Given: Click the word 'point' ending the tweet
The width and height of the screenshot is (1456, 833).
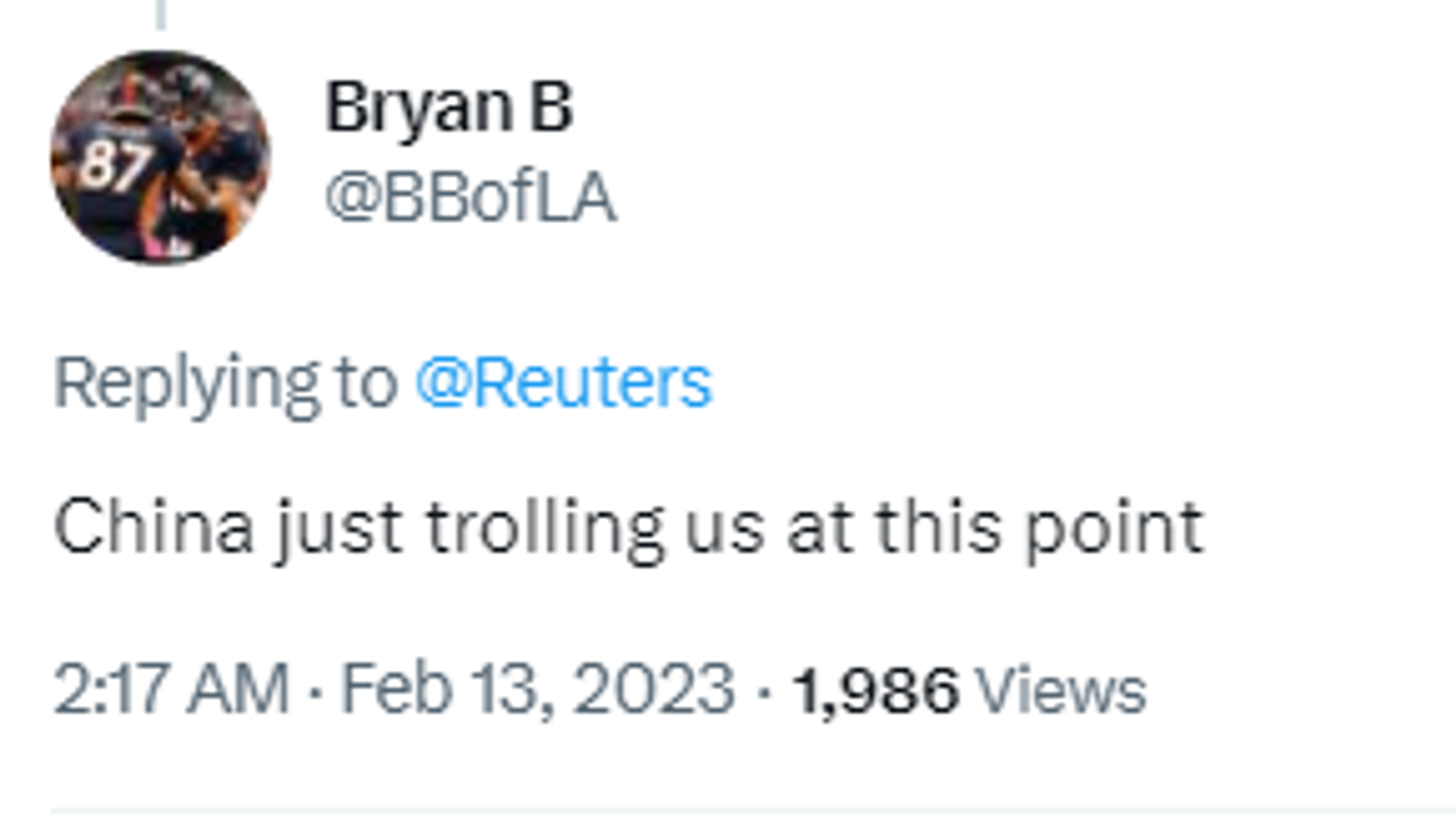Looking at the screenshot, I should tap(1115, 530).
